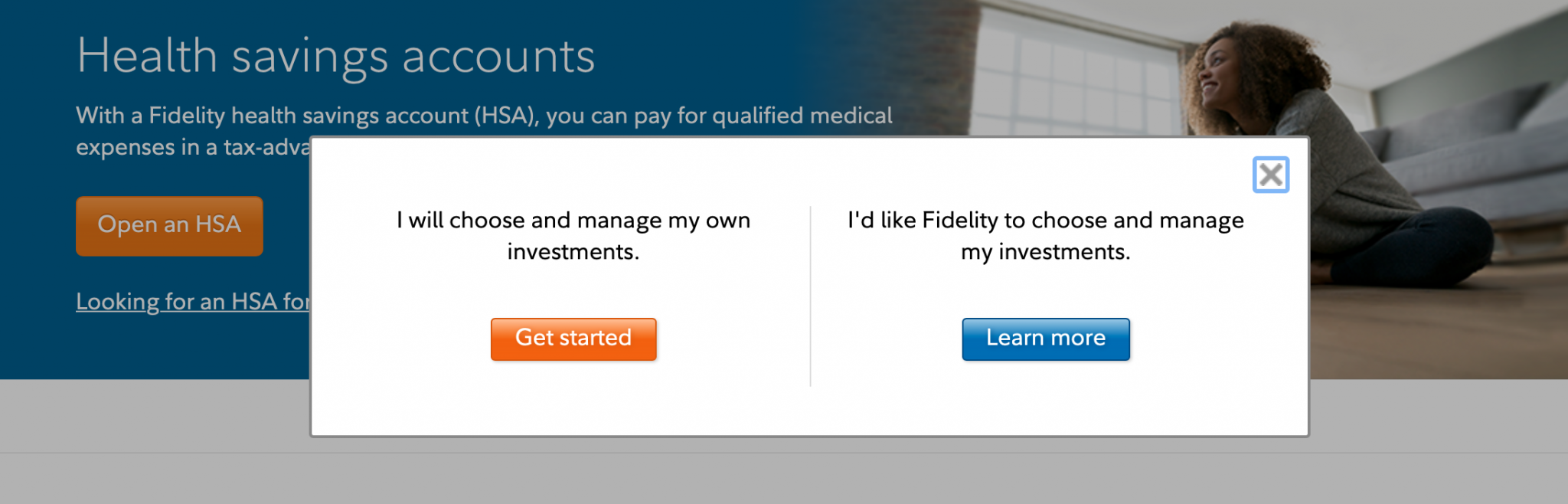
Task: Select the X button in the modal corner
Action: coord(1271,175)
